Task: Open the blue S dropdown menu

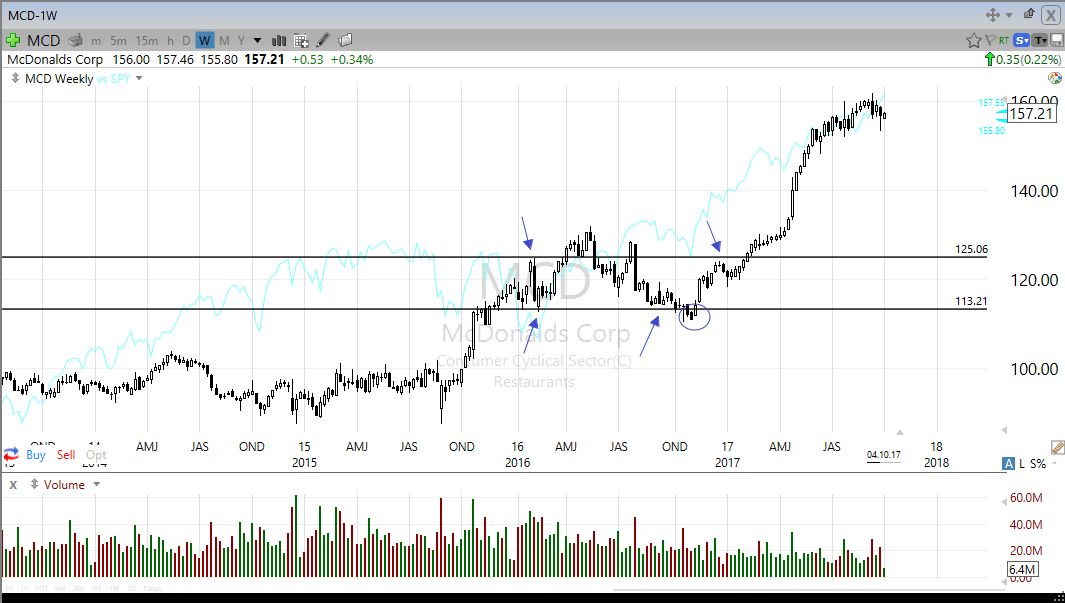Action: point(1021,40)
